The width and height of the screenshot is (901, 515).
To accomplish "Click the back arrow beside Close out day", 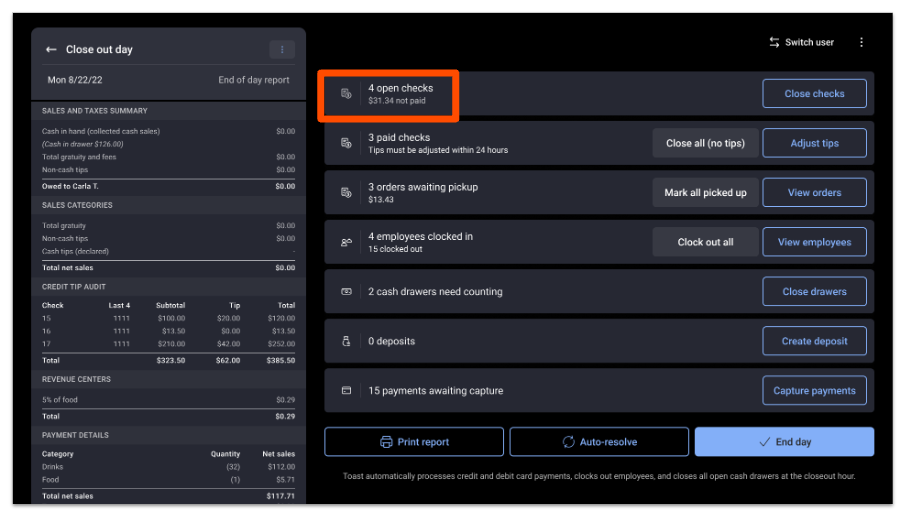I will coord(51,50).
